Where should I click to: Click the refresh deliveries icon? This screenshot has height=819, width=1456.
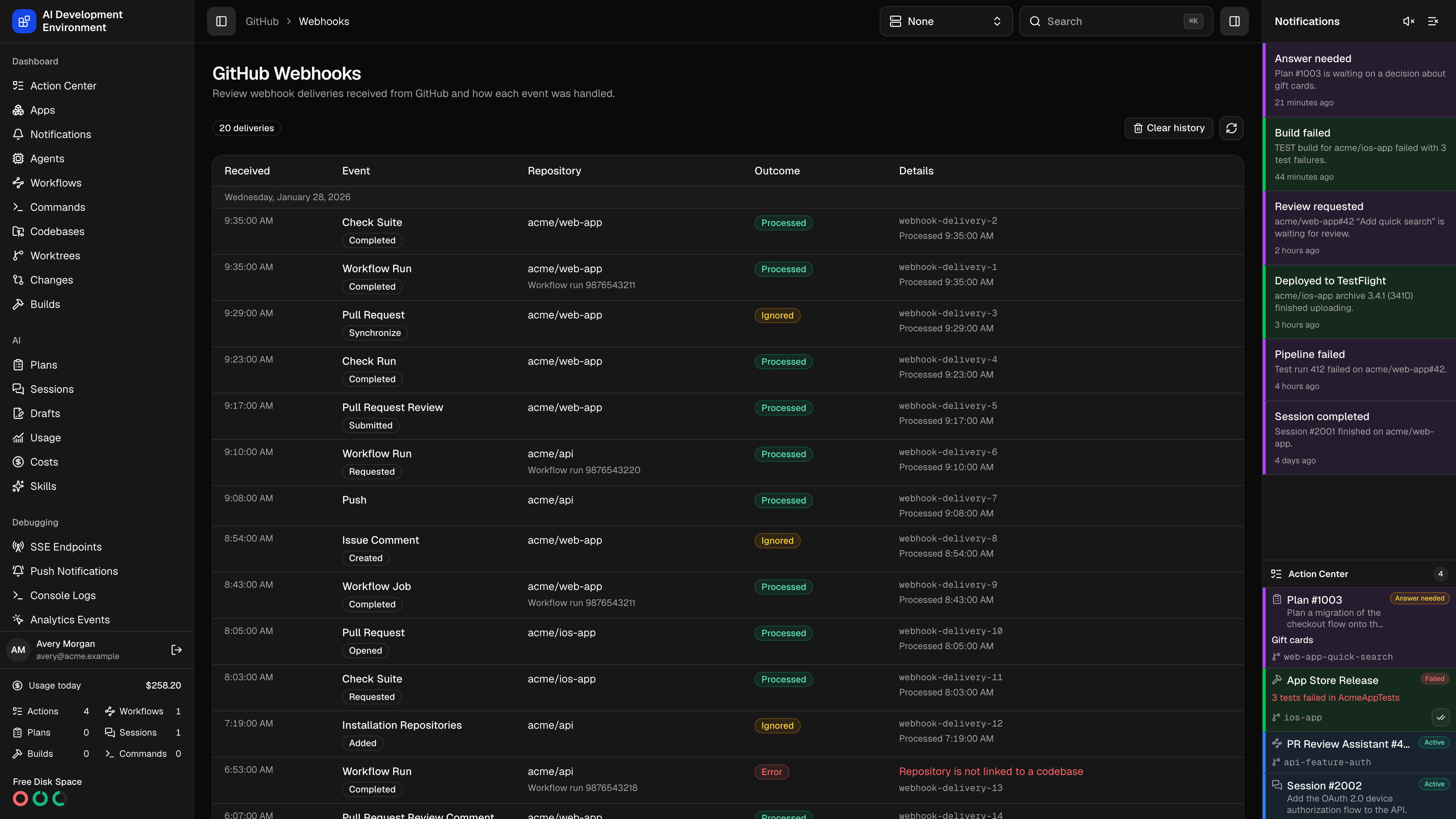tap(1232, 128)
